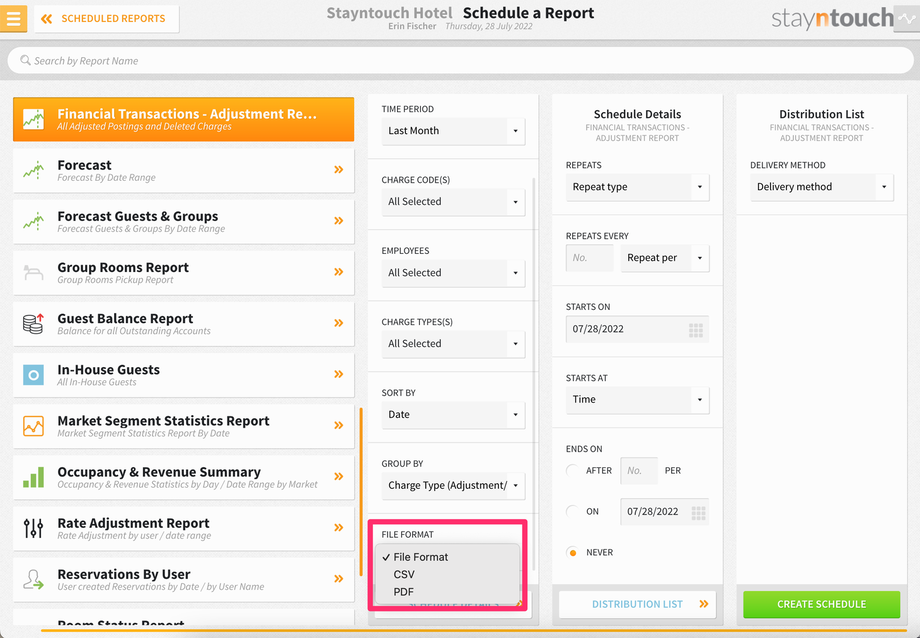Screen dimensions: 920x638
Task: Click the double arrow on Forecast row
Action: tap(339, 170)
